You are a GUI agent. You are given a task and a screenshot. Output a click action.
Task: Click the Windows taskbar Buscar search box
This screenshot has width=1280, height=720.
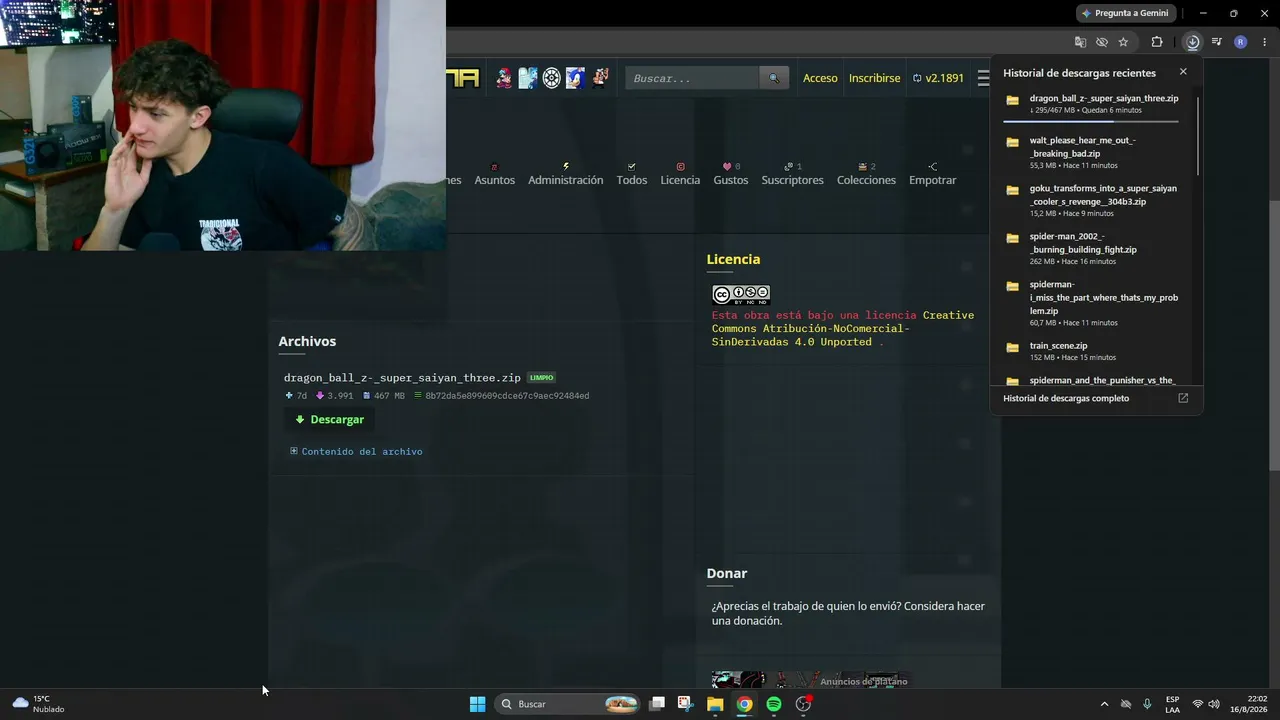coord(568,704)
